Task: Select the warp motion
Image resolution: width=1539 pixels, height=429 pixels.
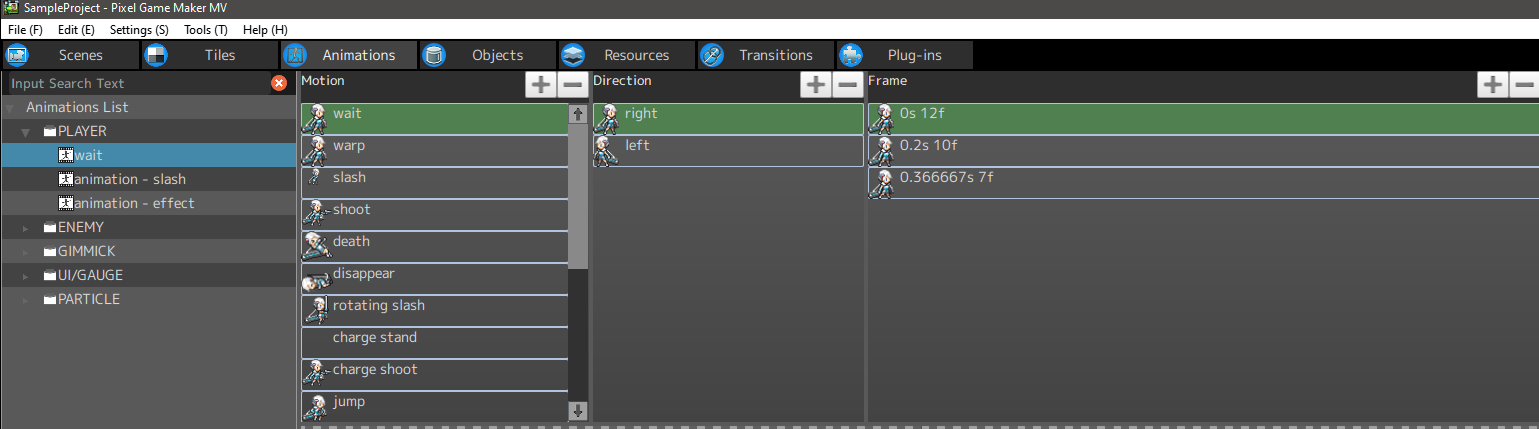Action: coord(434,151)
